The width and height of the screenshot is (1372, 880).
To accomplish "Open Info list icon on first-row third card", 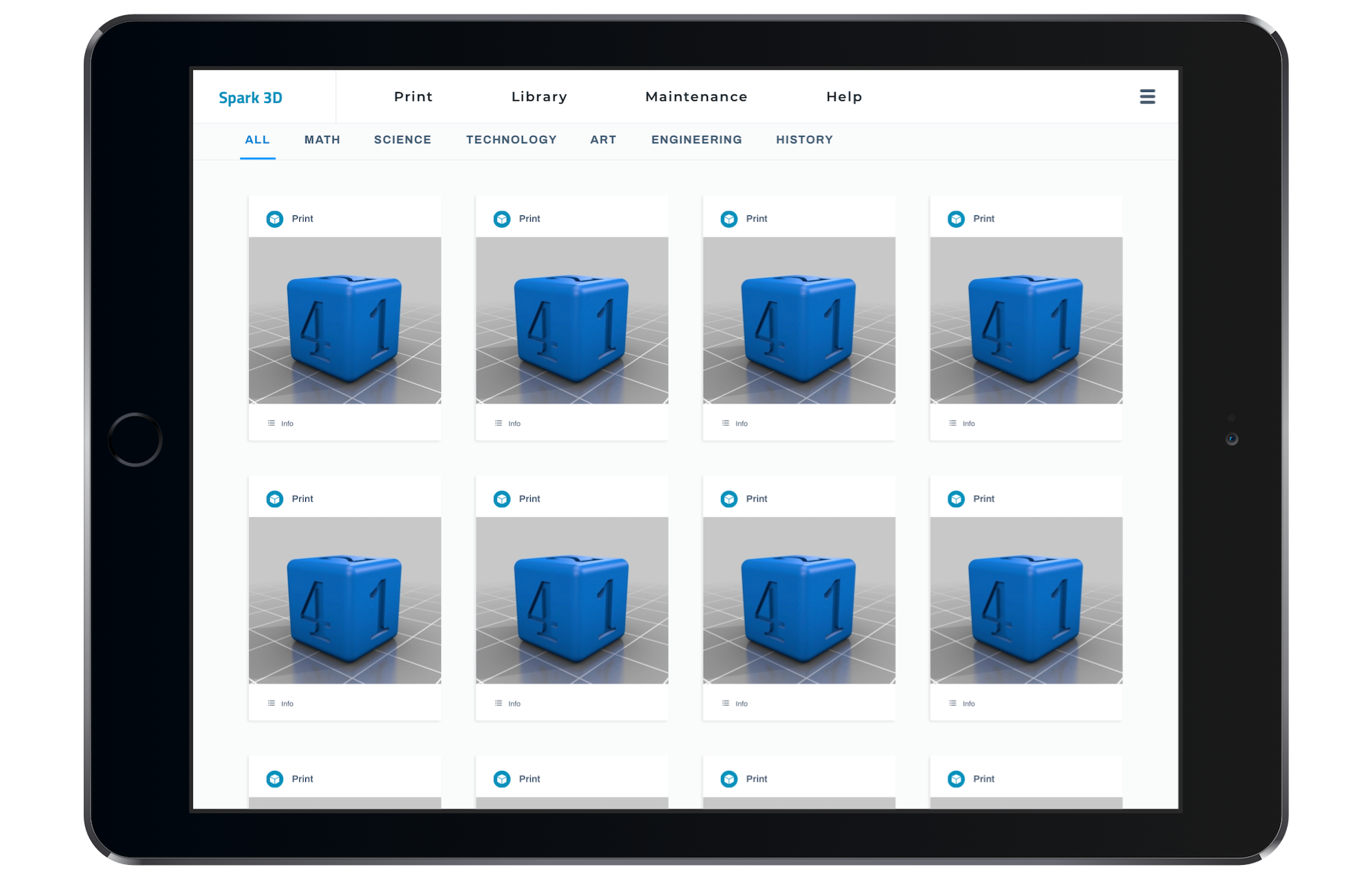I will click(x=725, y=423).
